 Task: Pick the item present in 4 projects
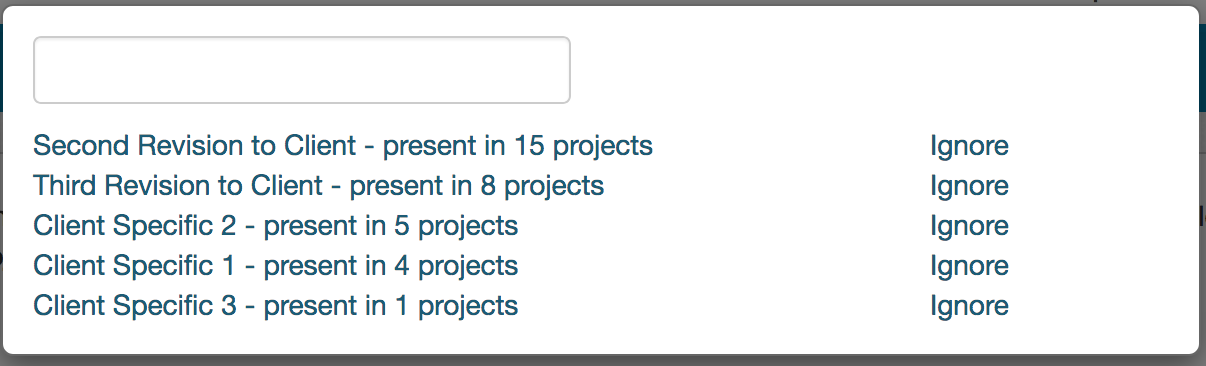[276, 266]
